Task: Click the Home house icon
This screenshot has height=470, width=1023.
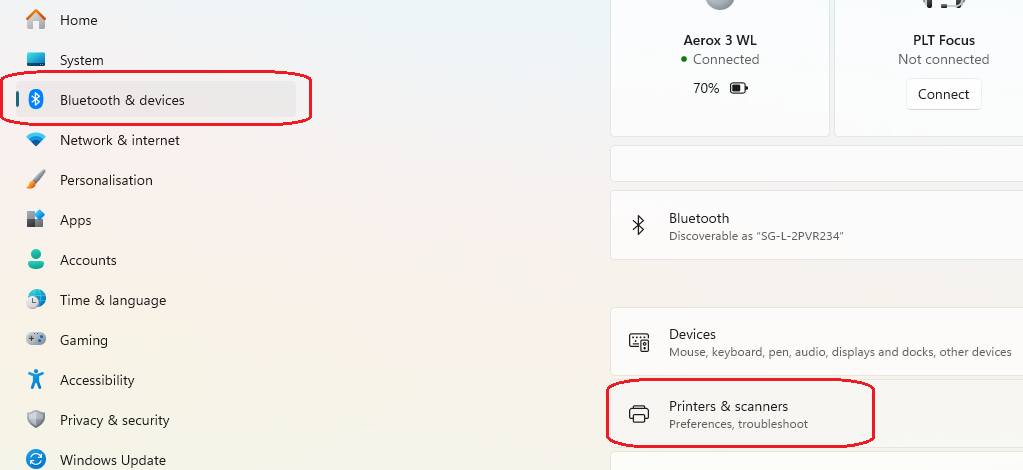Action: tap(36, 20)
